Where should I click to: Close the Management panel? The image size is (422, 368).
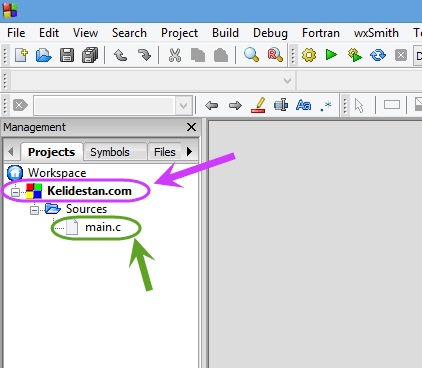pyautogui.click(x=191, y=127)
